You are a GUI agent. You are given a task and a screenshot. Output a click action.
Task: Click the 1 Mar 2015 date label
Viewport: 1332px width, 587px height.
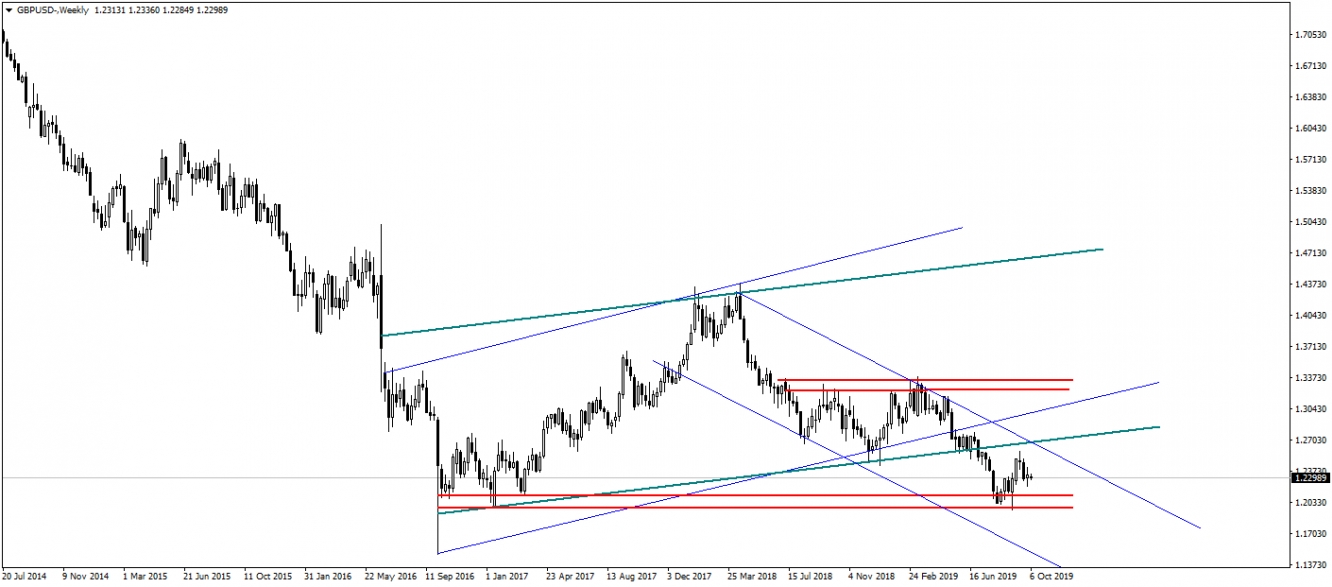click(x=146, y=577)
